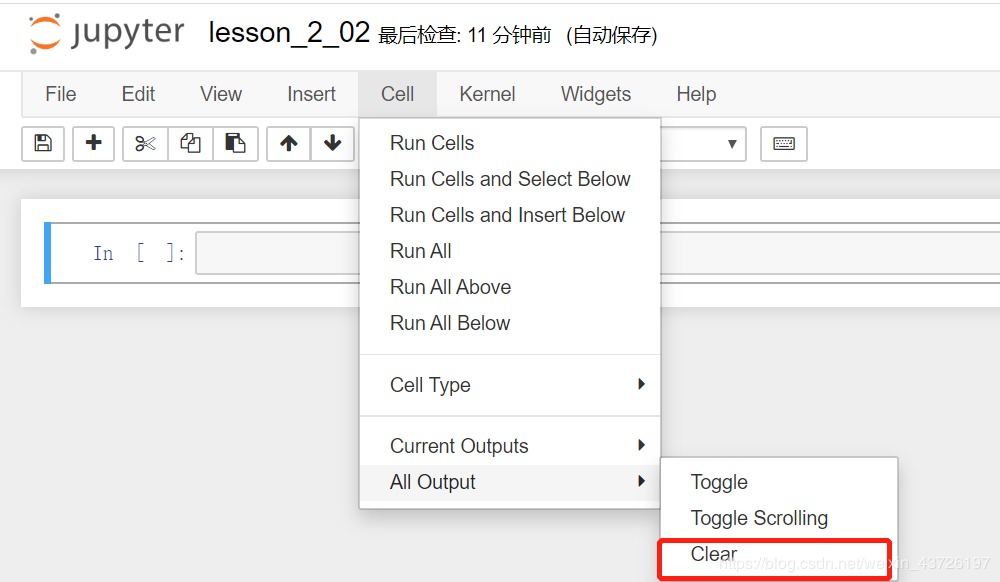Viewport: 1000px width, 582px height.
Task: Toggle Scrolling for all output
Action: click(x=759, y=518)
